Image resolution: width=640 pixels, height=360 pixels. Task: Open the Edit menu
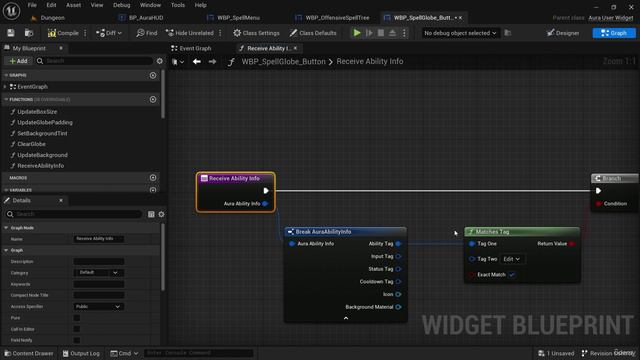pos(51,5)
